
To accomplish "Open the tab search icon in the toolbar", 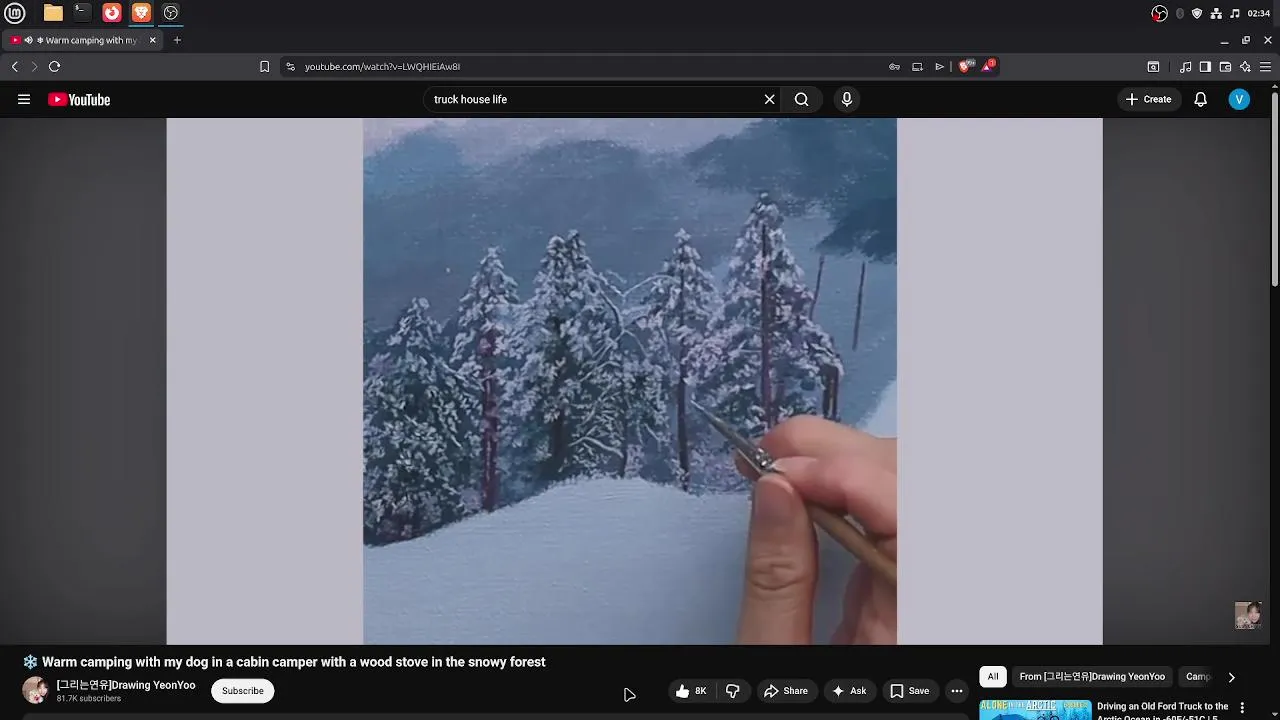I will point(1153,66).
